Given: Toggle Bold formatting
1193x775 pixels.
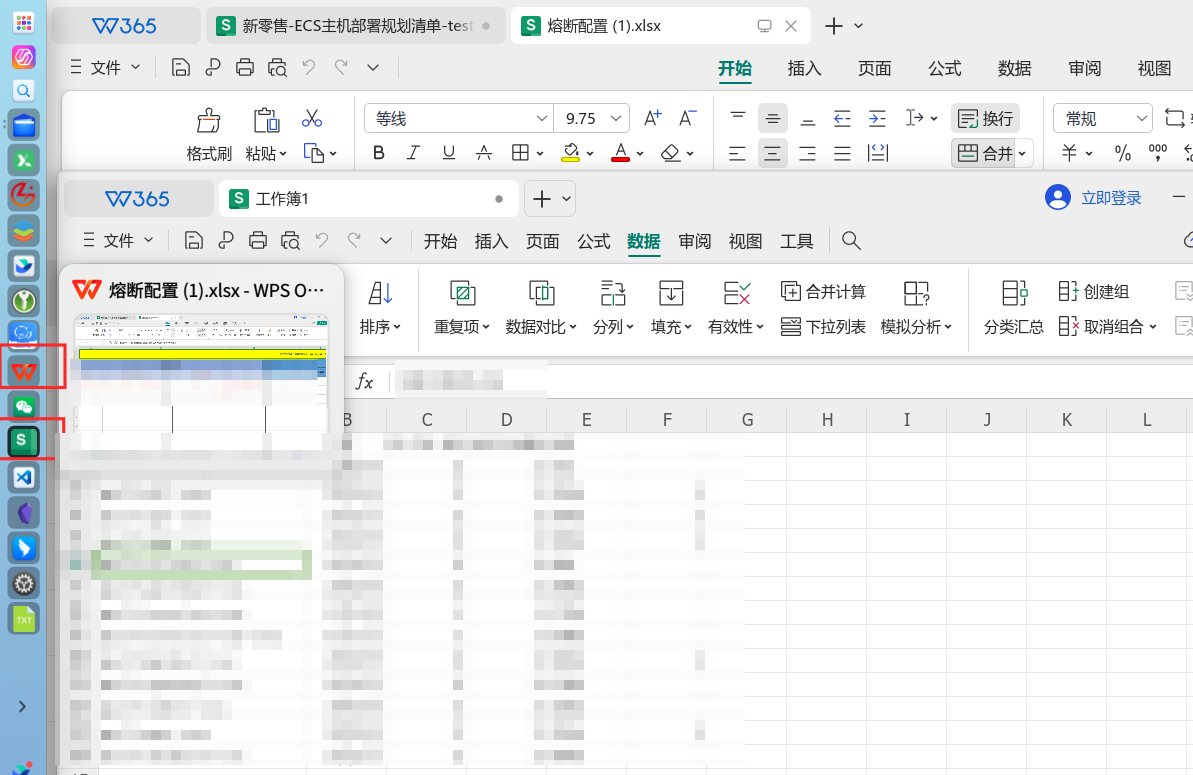Looking at the screenshot, I should pos(379,153).
